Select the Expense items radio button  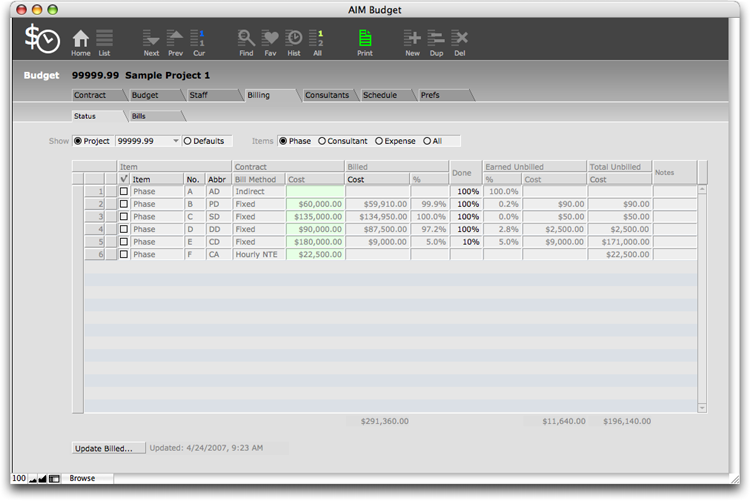[x=379, y=141]
